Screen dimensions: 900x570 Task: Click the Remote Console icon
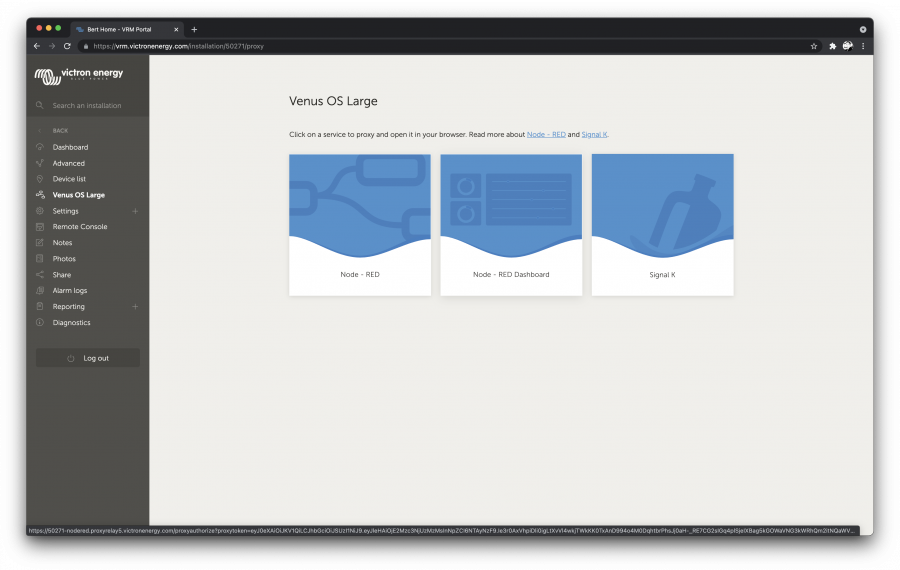pos(40,227)
